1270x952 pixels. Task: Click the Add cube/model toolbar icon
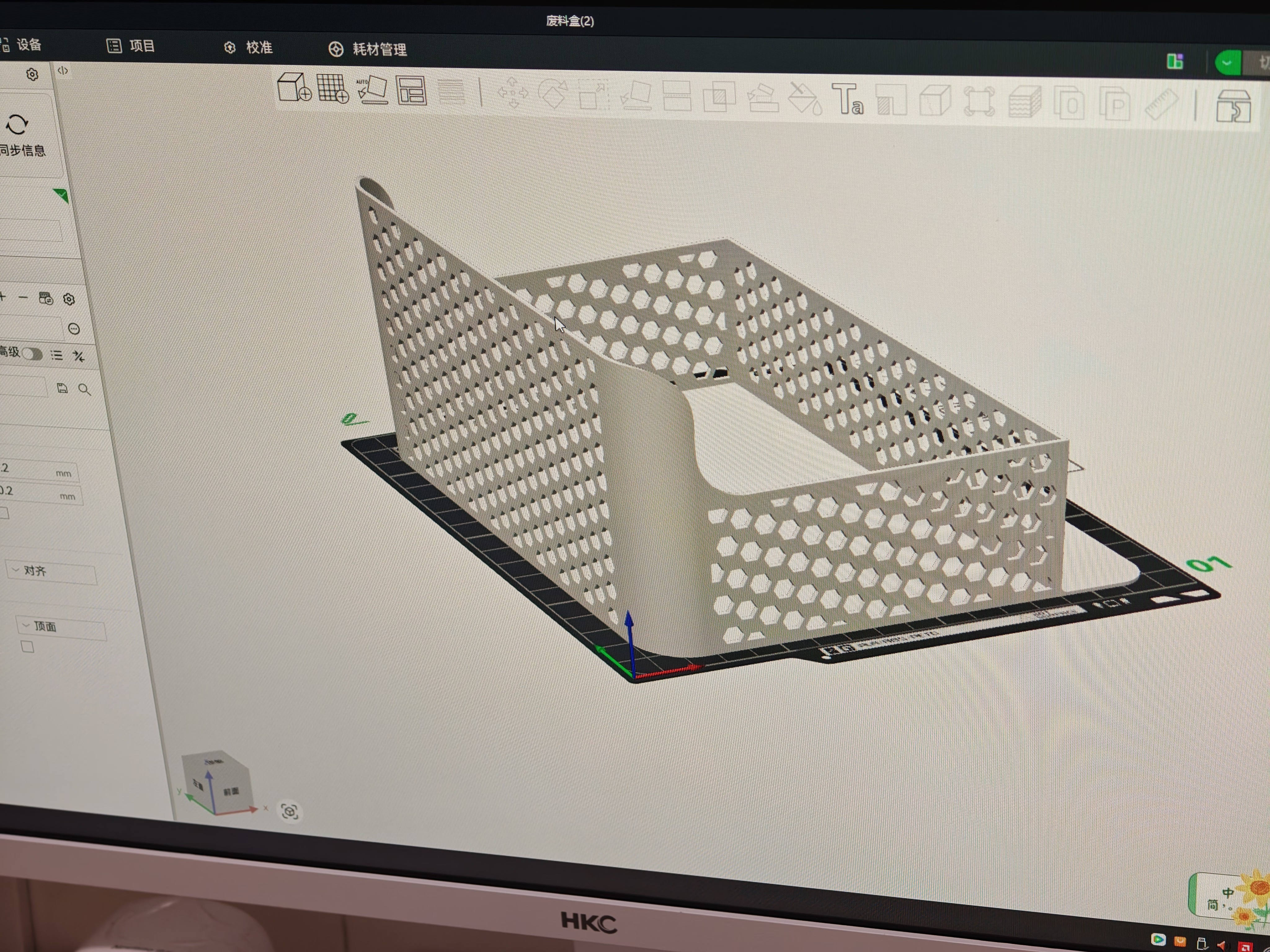point(294,87)
